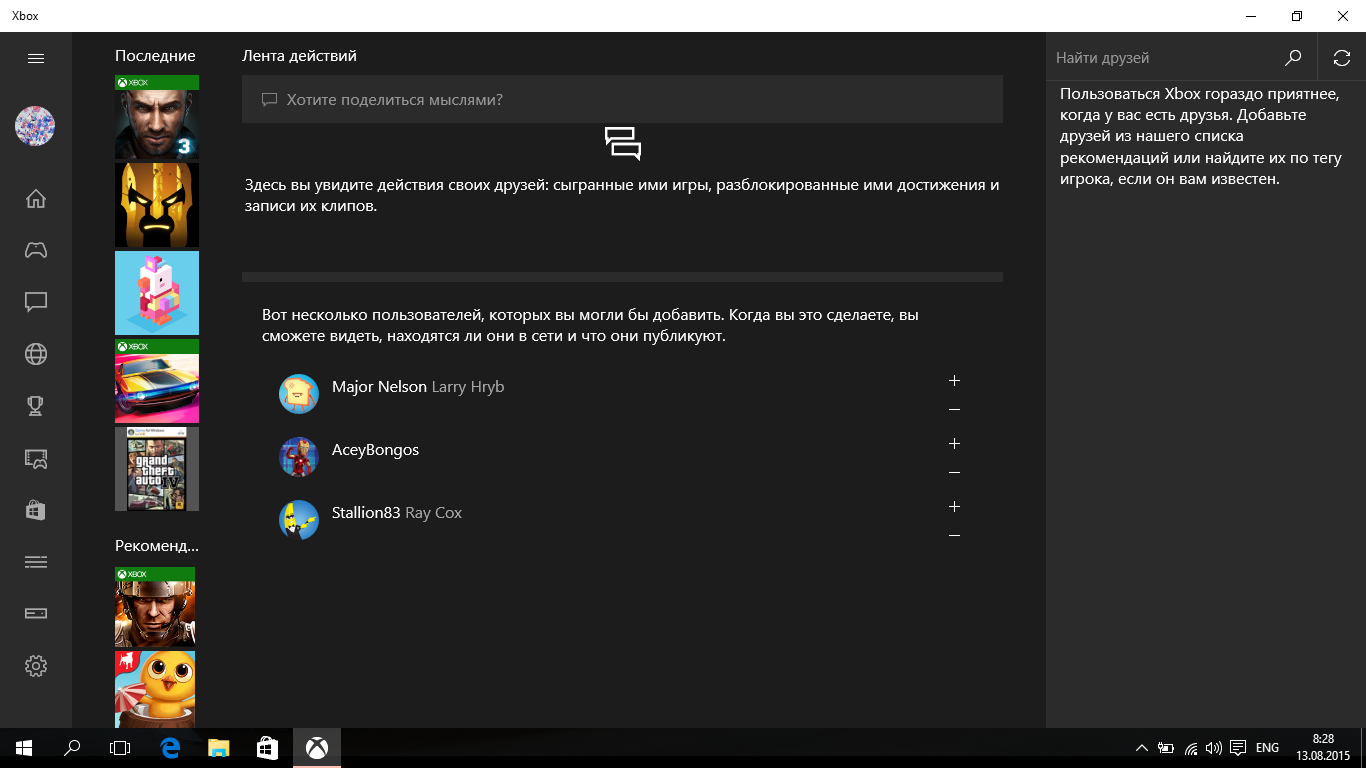1366x768 pixels.
Task: Go to Home in the sidebar
Action: (x=36, y=198)
